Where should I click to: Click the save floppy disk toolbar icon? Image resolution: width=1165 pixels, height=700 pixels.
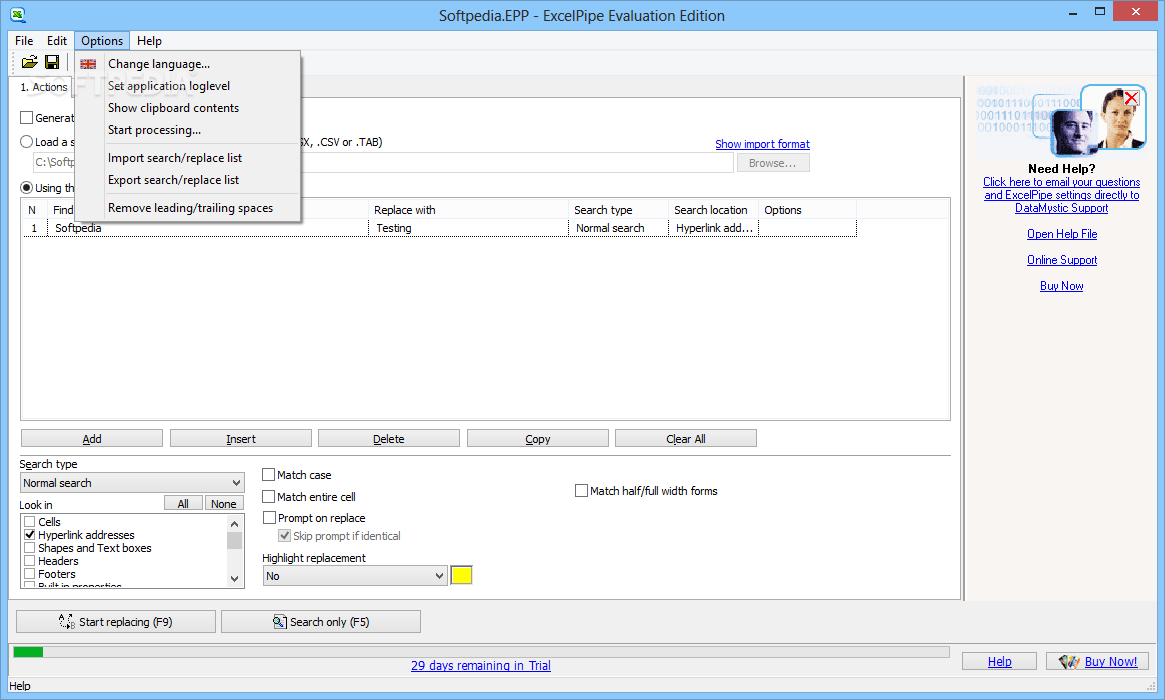(52, 62)
